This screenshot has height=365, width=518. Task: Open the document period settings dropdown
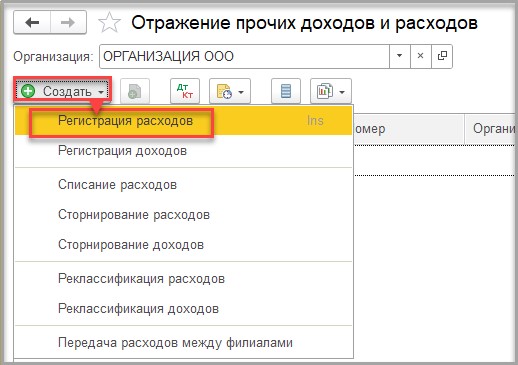coord(230,91)
